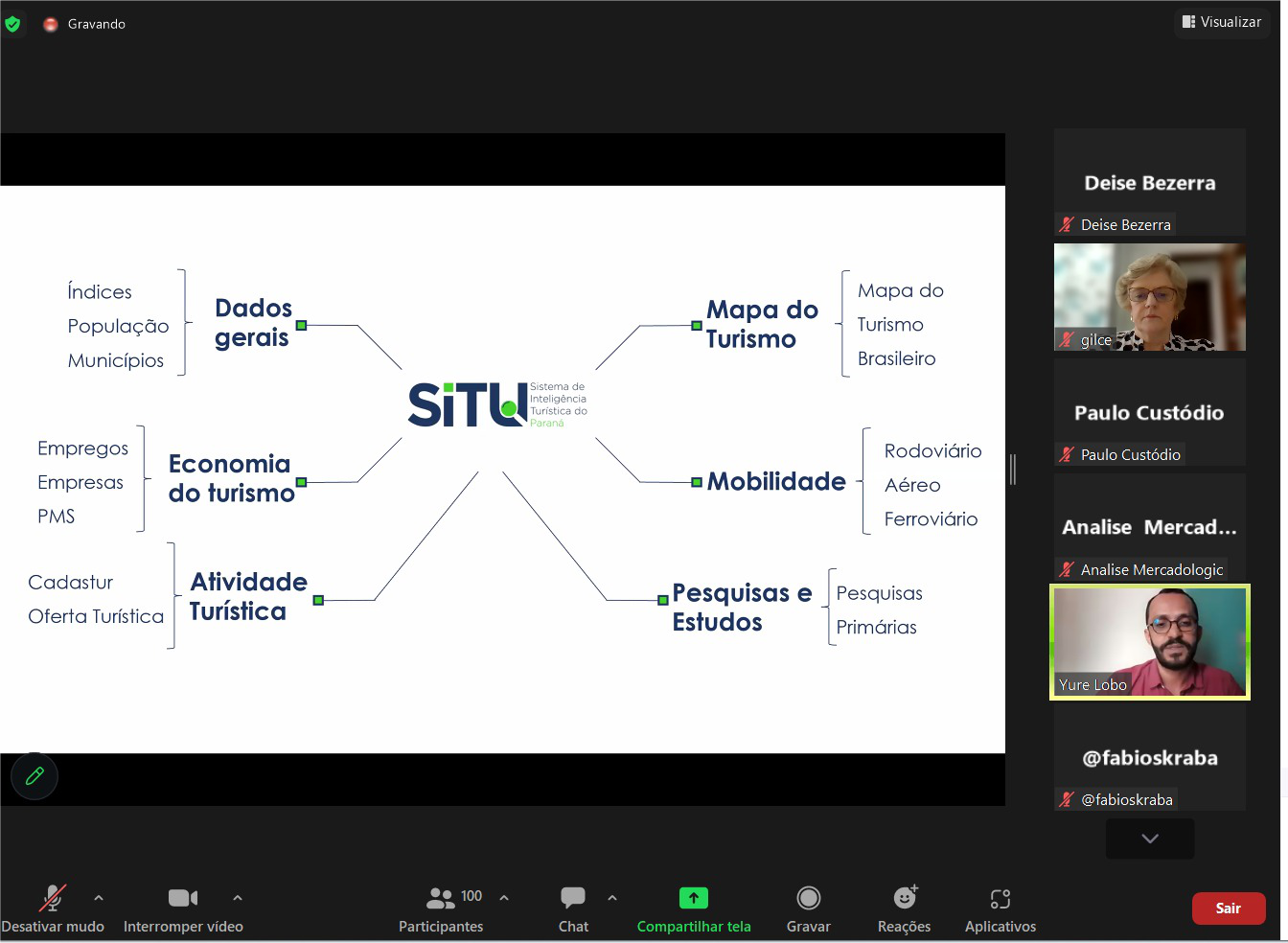Click muted mic icon beside gilce
1288x943 pixels.
coord(1067,339)
